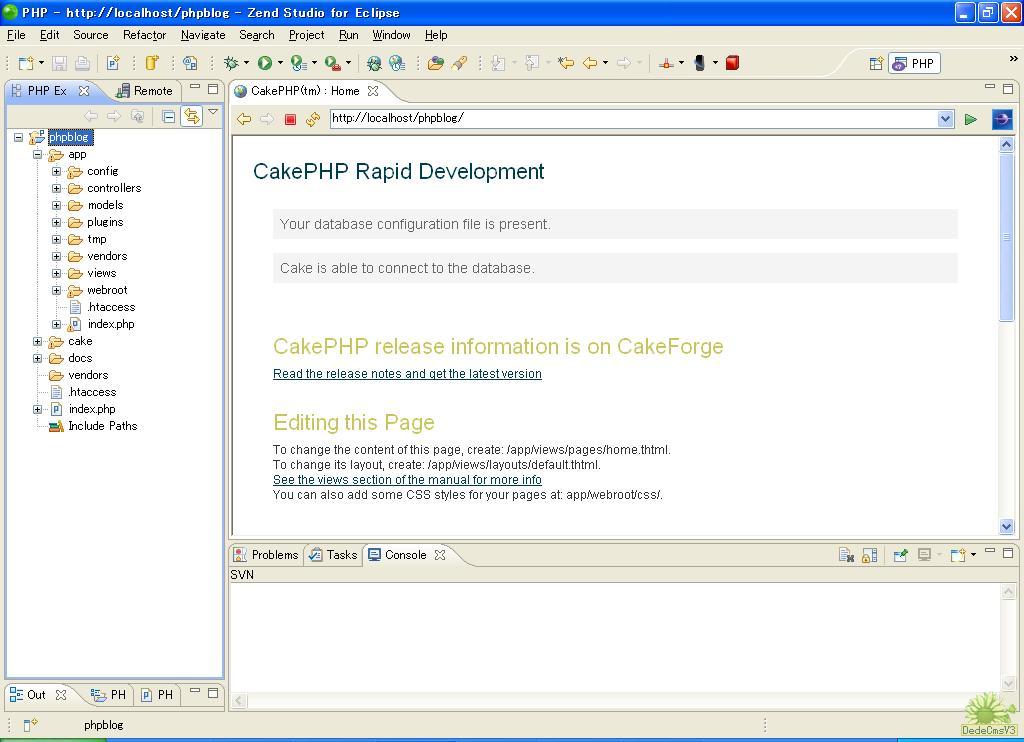Click the Print toolbar icon
Image resolution: width=1024 pixels, height=742 pixels.
coord(82,63)
